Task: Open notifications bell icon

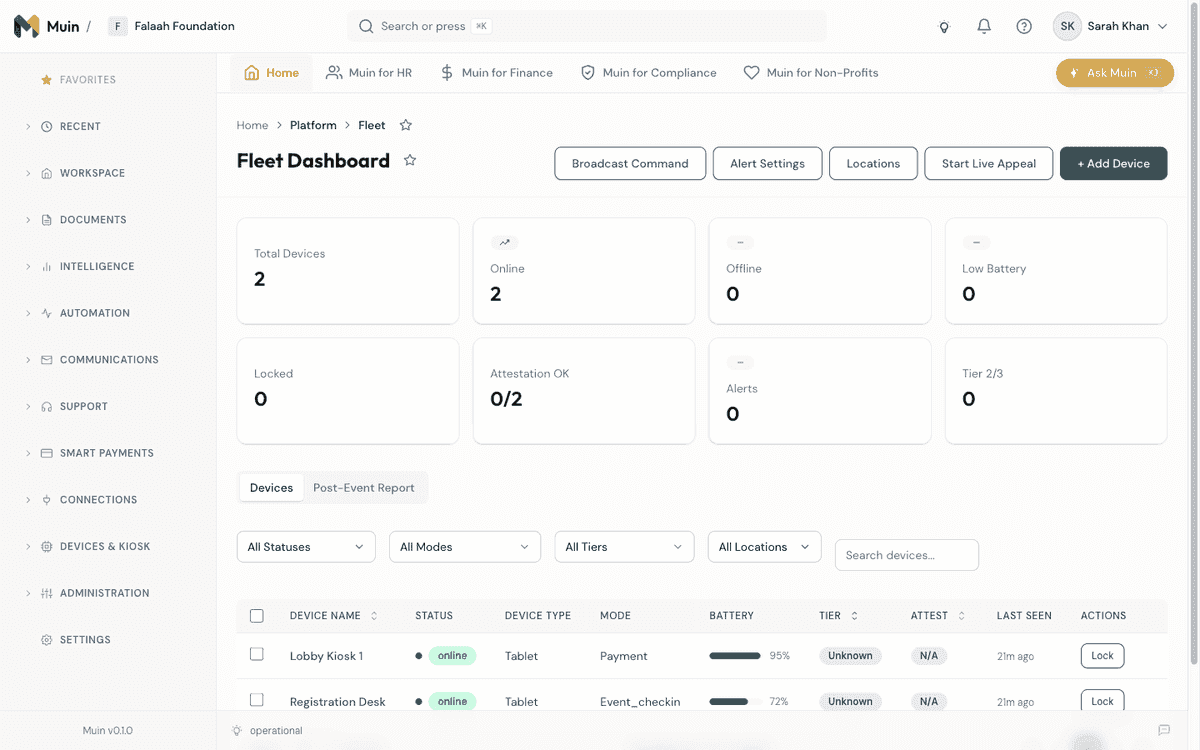Action: pos(984,27)
